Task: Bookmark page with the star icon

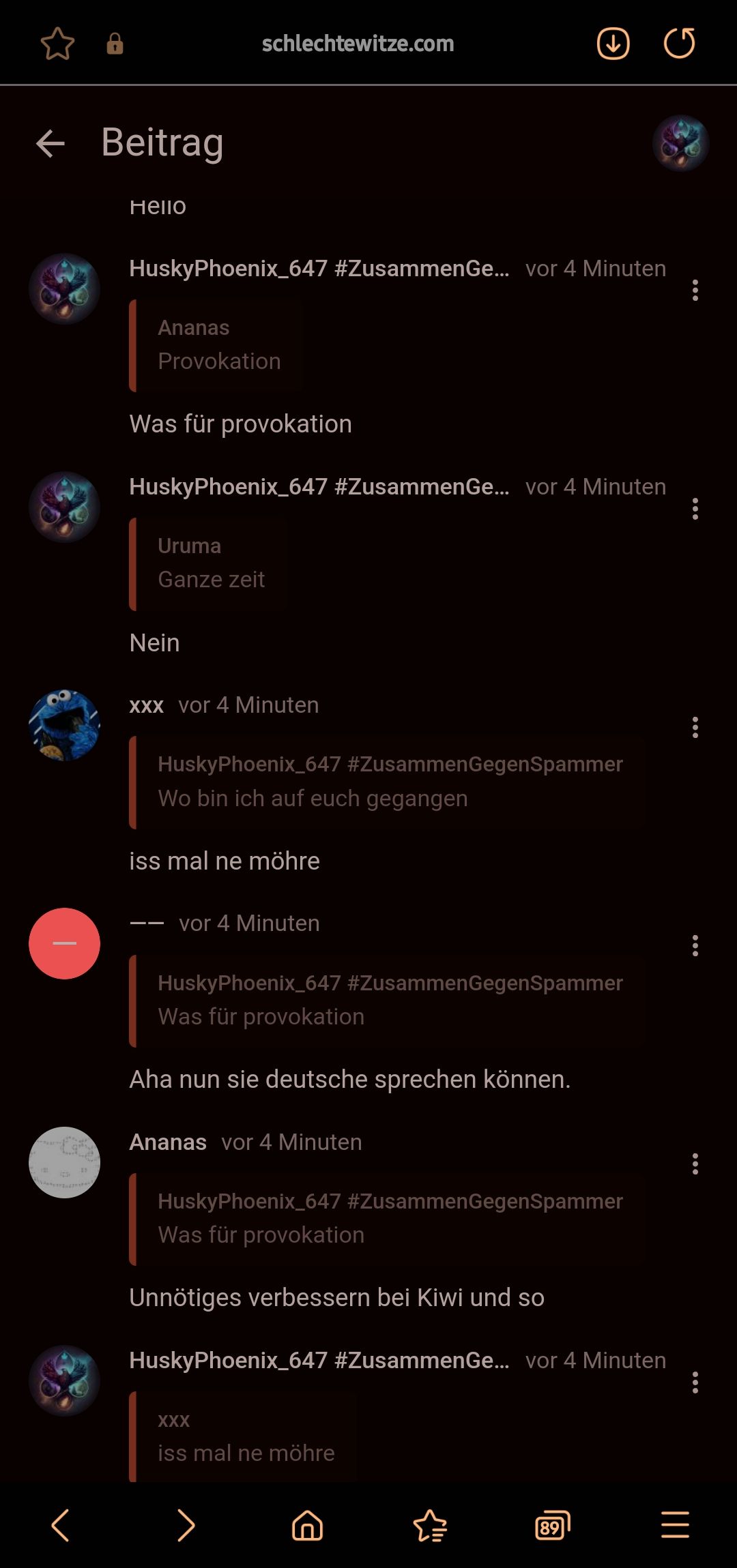Action: click(57, 44)
